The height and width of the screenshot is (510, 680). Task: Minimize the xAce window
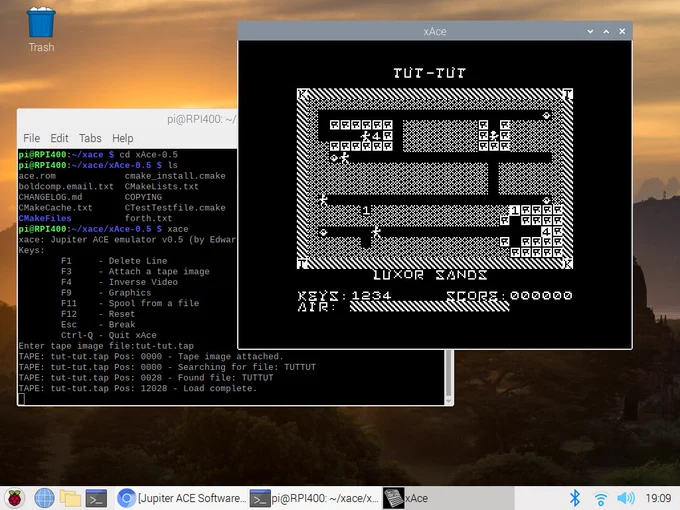pyautogui.click(x=590, y=31)
